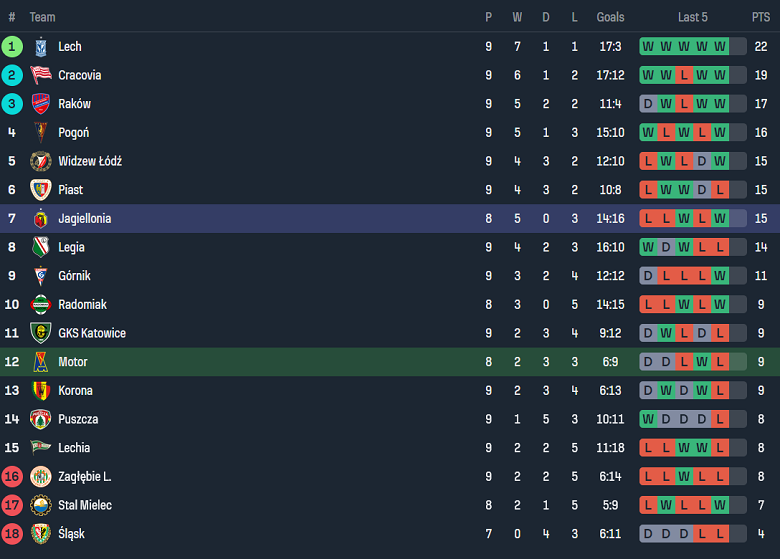Select the Widzew Łódź crest icon
The image size is (780, 559).
tap(41, 161)
